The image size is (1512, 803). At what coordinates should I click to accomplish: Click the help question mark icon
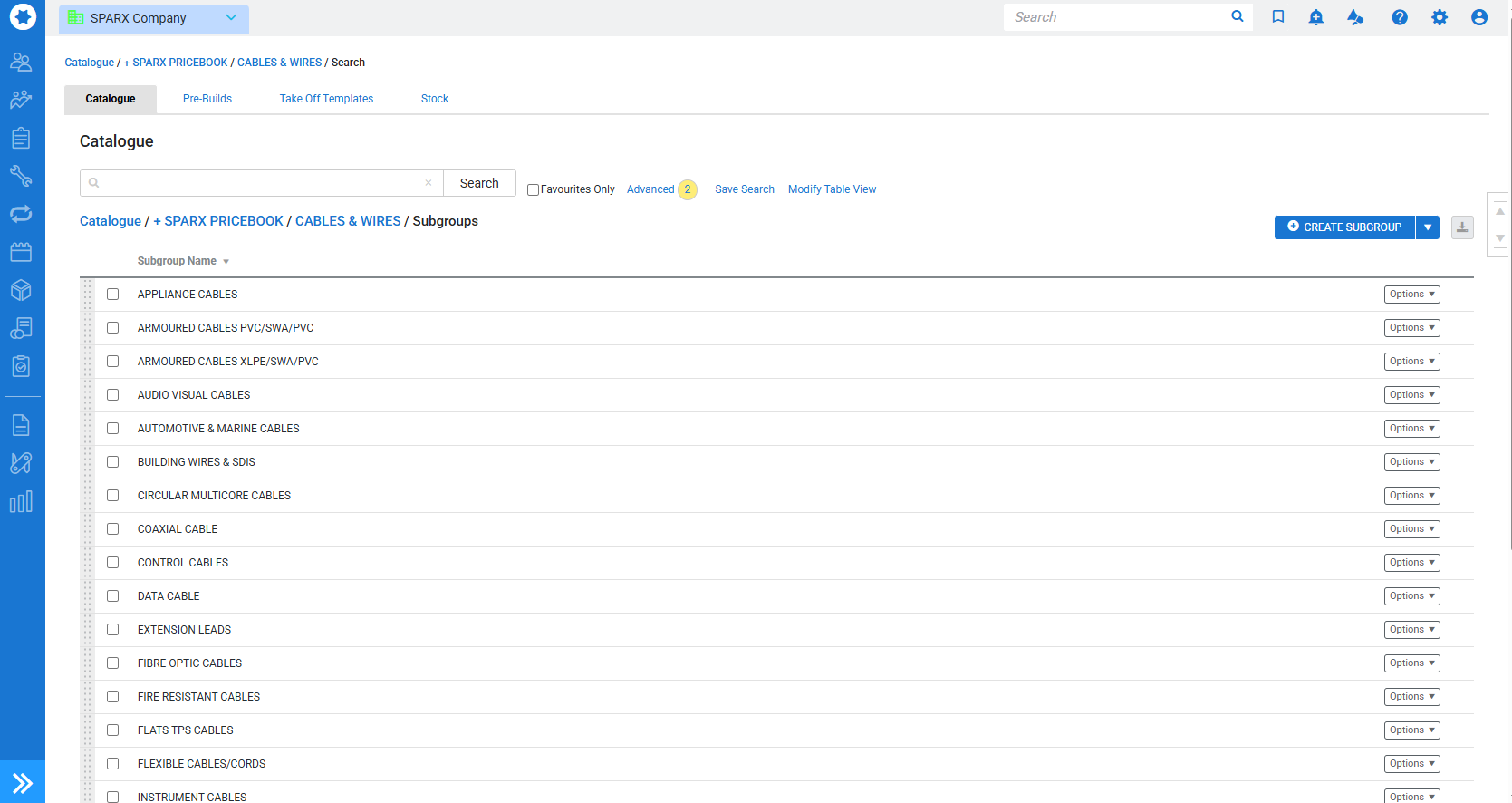click(1399, 17)
